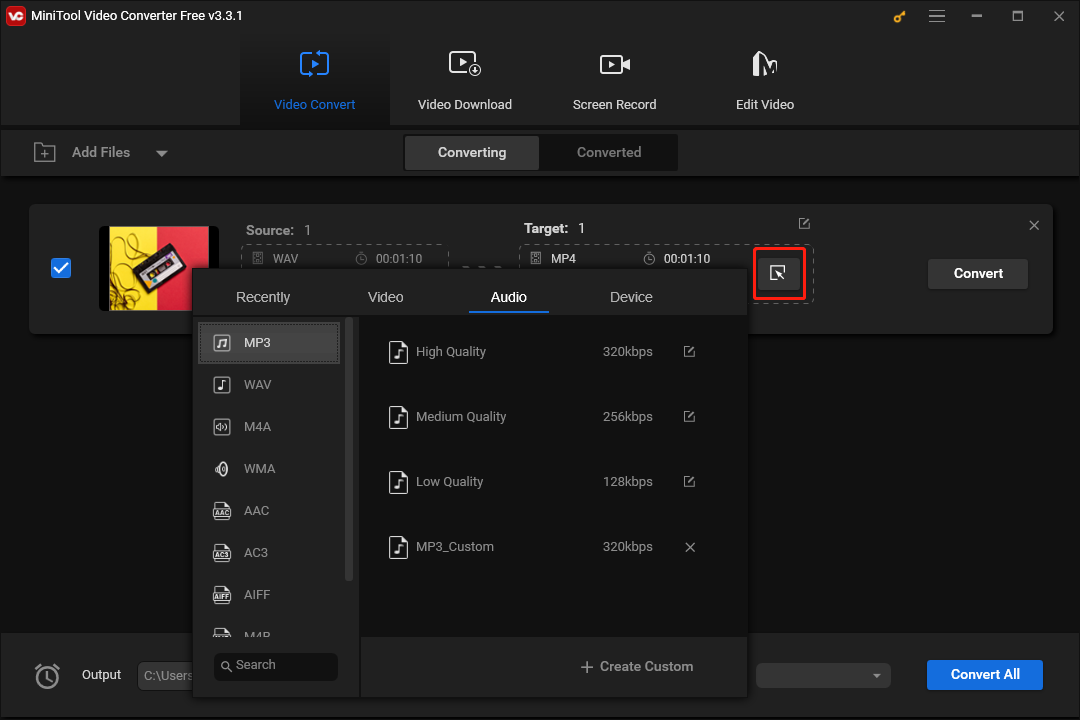Switch to the Device tab
The width and height of the screenshot is (1080, 720).
tap(631, 297)
